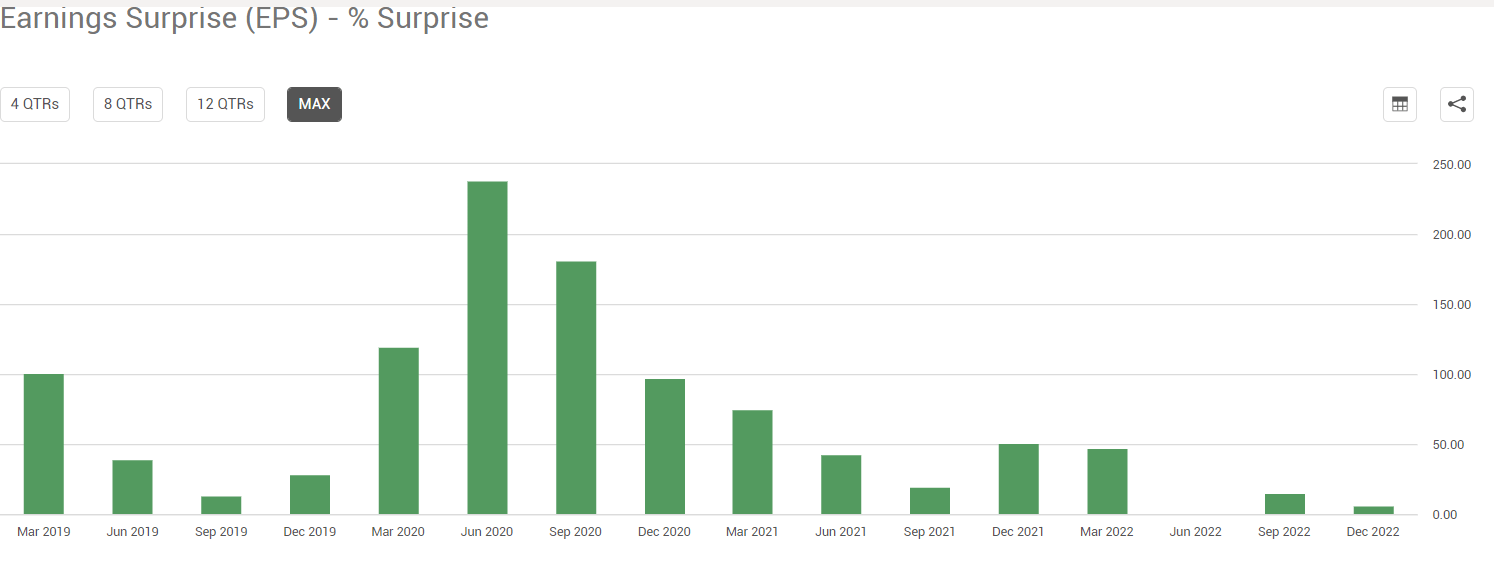Open the data table view icon

point(1400,104)
